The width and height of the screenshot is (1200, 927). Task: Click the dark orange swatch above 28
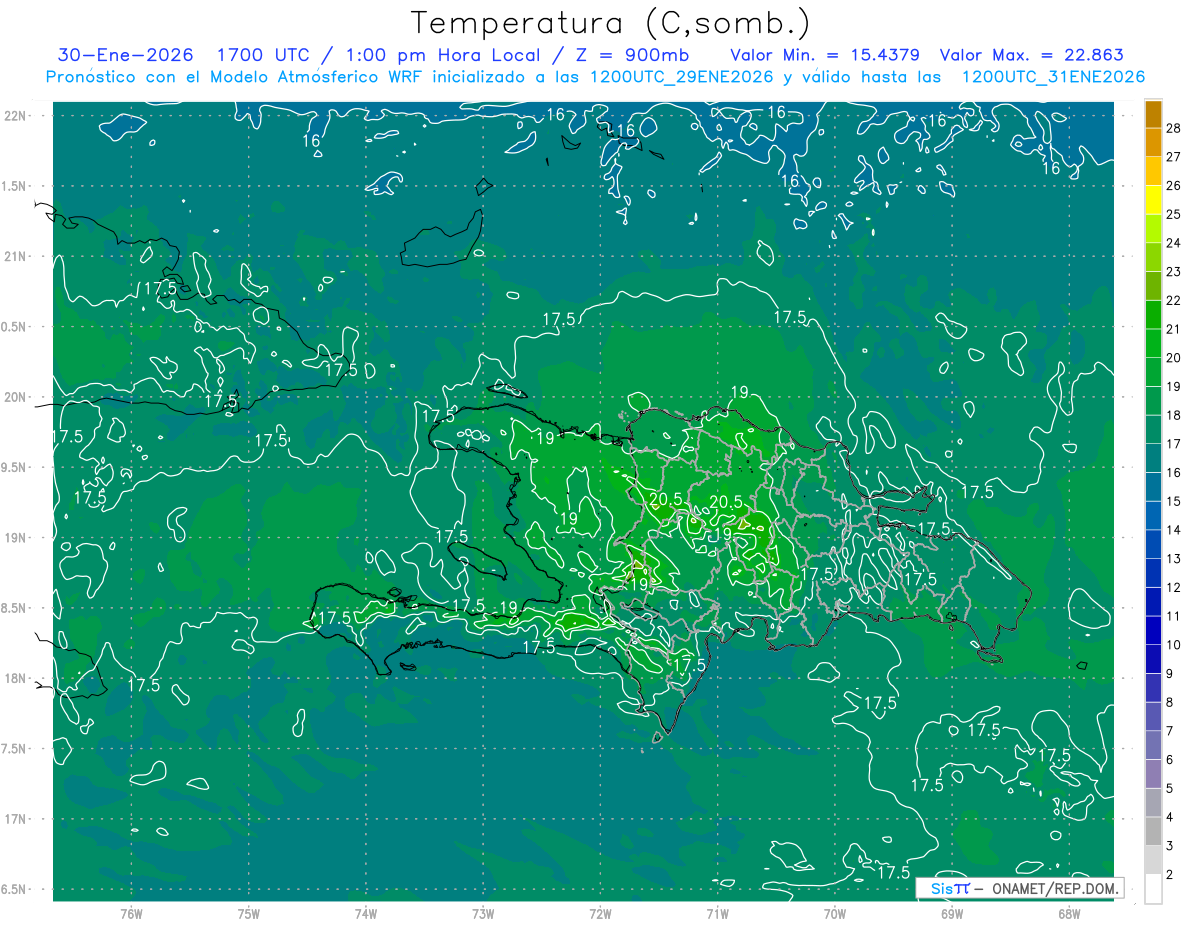[x=1153, y=114]
